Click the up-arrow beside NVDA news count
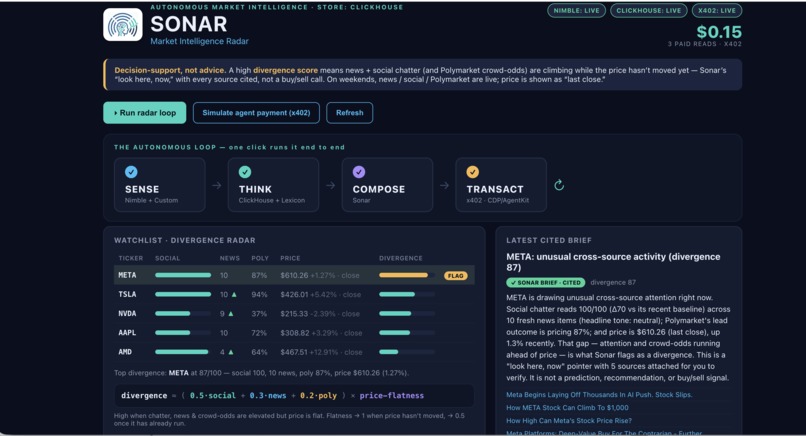 pos(231,314)
